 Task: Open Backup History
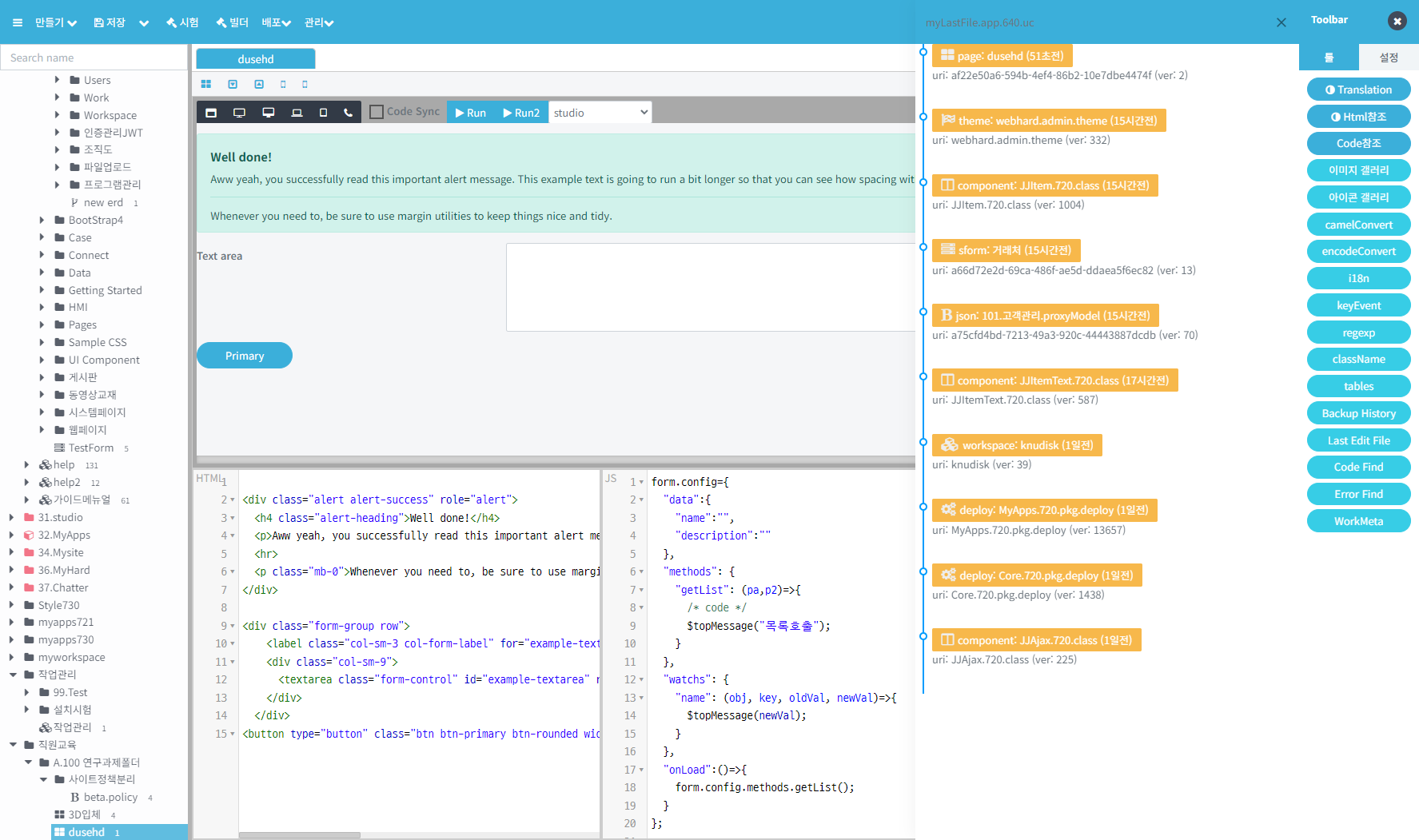click(x=1358, y=413)
